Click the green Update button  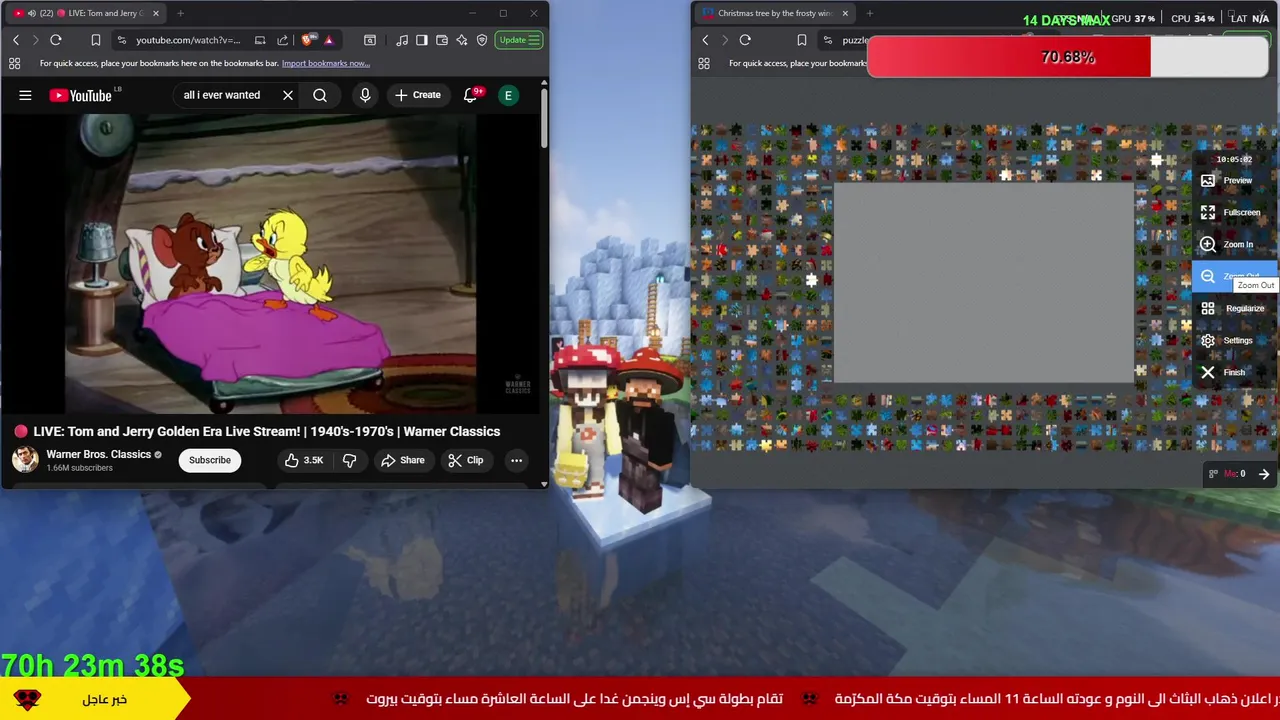(x=519, y=40)
